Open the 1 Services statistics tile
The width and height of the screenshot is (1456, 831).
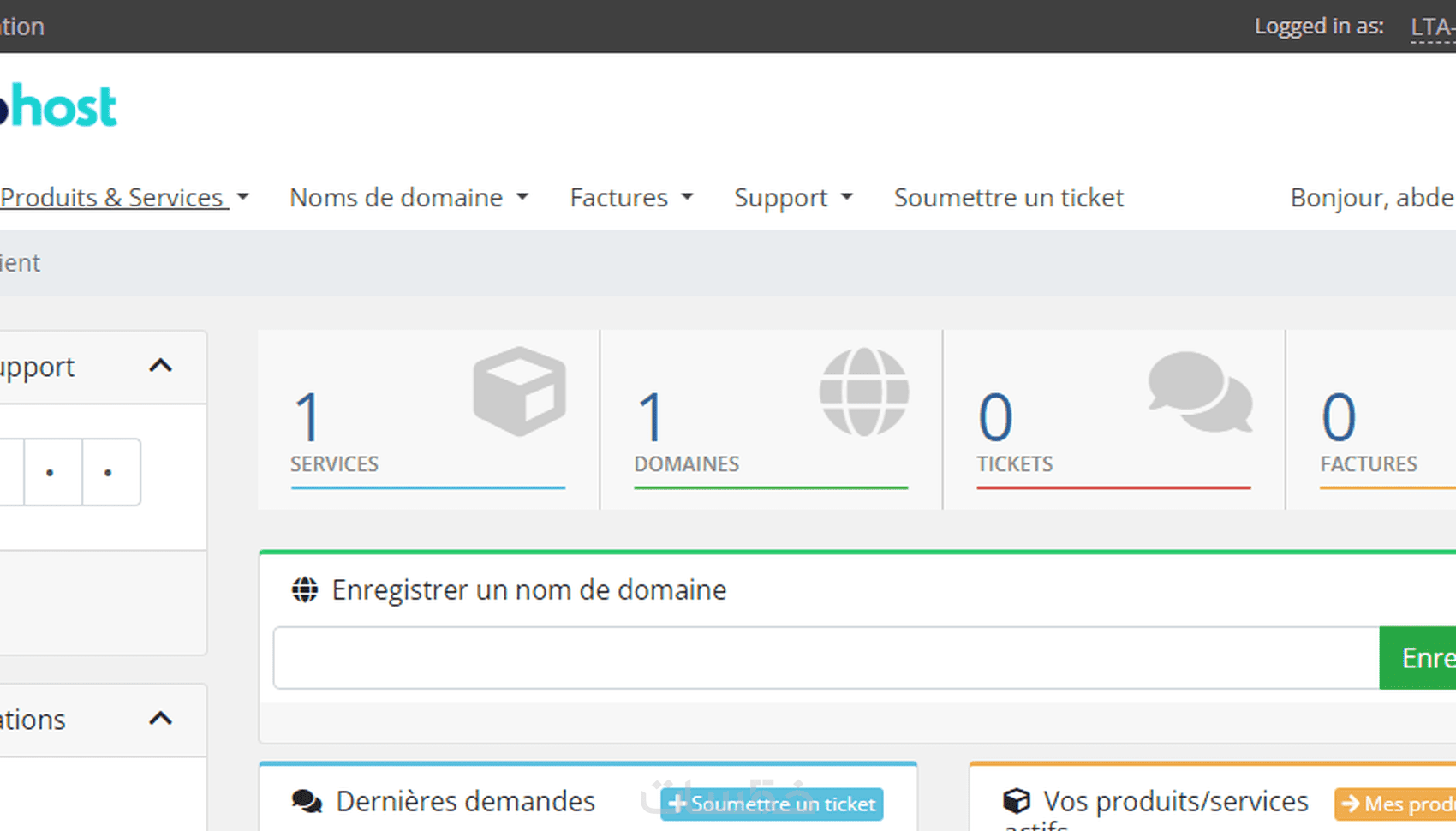pos(428,420)
